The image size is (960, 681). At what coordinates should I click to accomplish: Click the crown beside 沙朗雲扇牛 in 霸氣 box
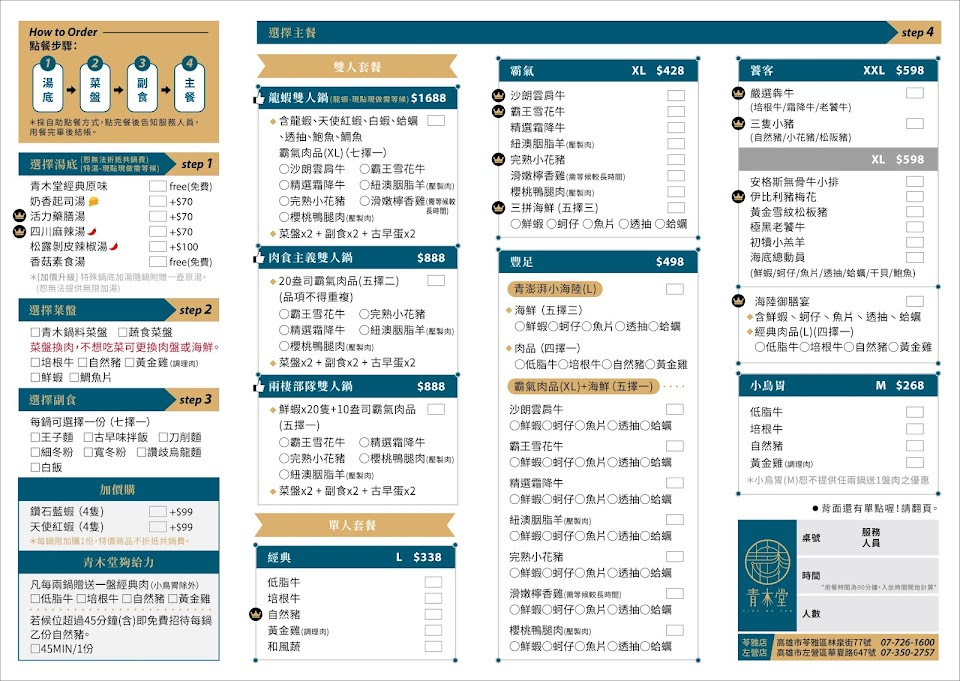[498, 96]
